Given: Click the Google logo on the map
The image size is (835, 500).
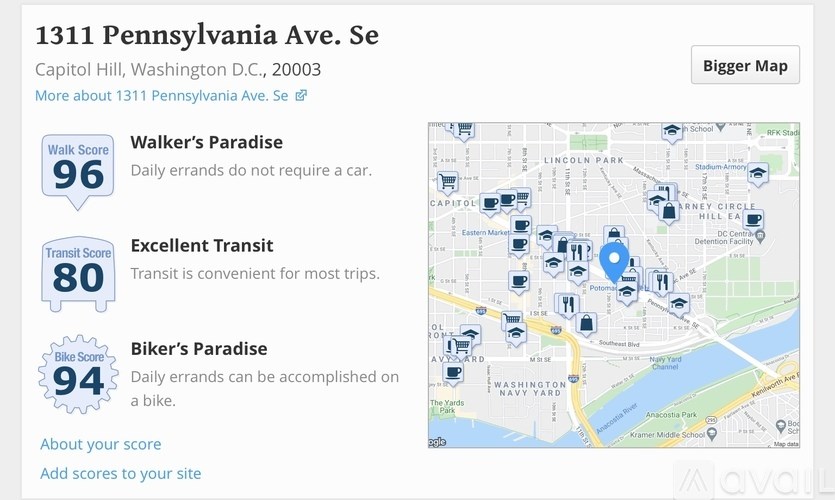Looking at the screenshot, I should tap(437, 442).
